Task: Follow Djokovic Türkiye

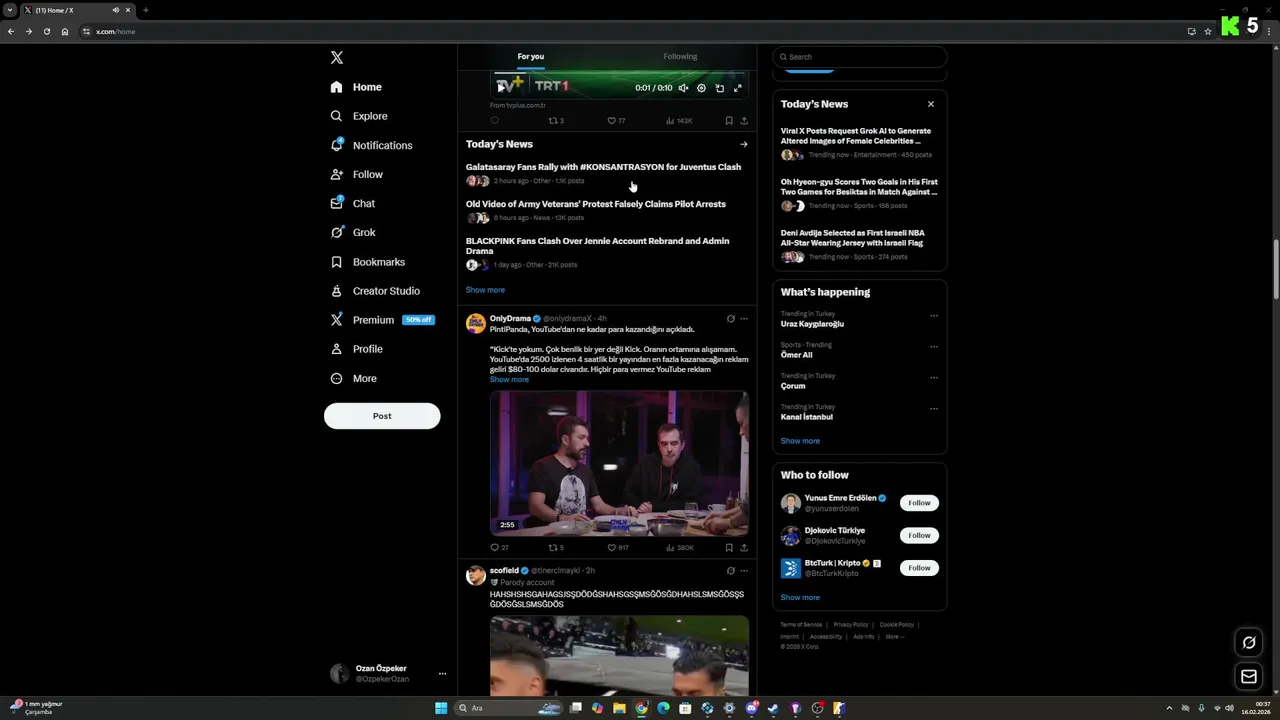Action: [x=919, y=535]
